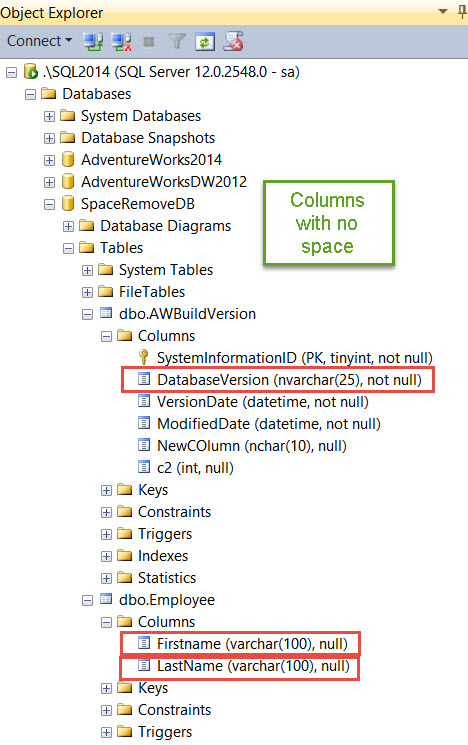
Task: Click the c2 column icon
Action: (x=144, y=467)
